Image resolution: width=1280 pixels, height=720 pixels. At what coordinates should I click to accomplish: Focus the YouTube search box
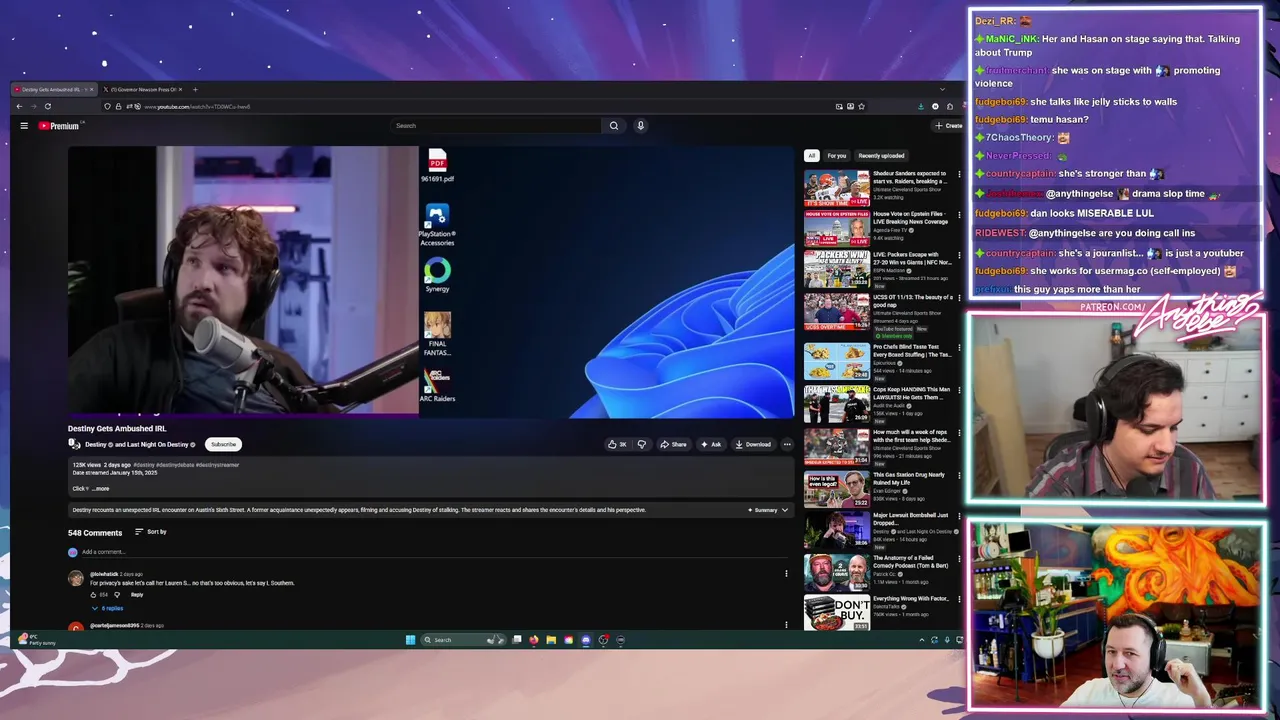coord(496,126)
